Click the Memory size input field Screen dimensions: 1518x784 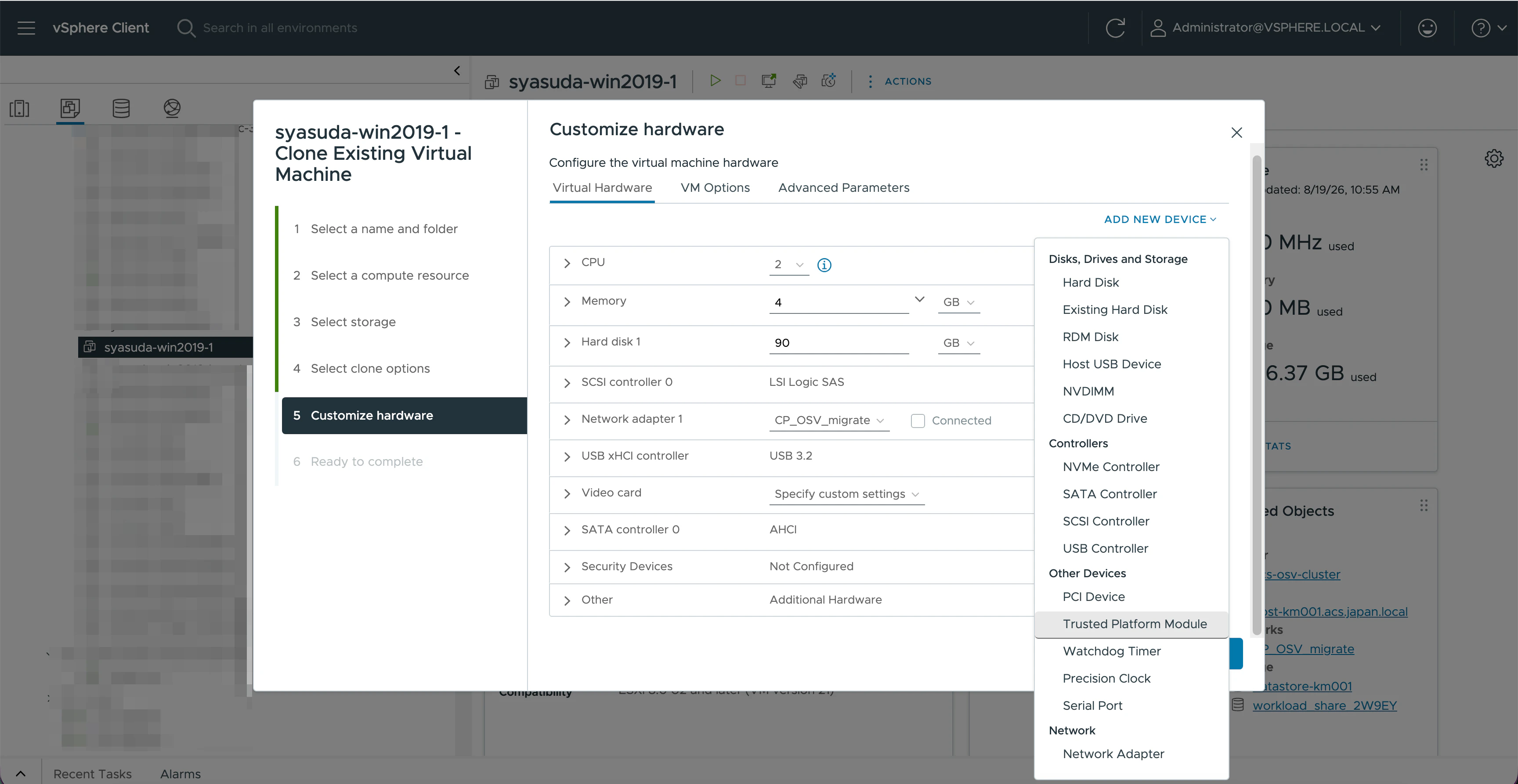coord(839,302)
